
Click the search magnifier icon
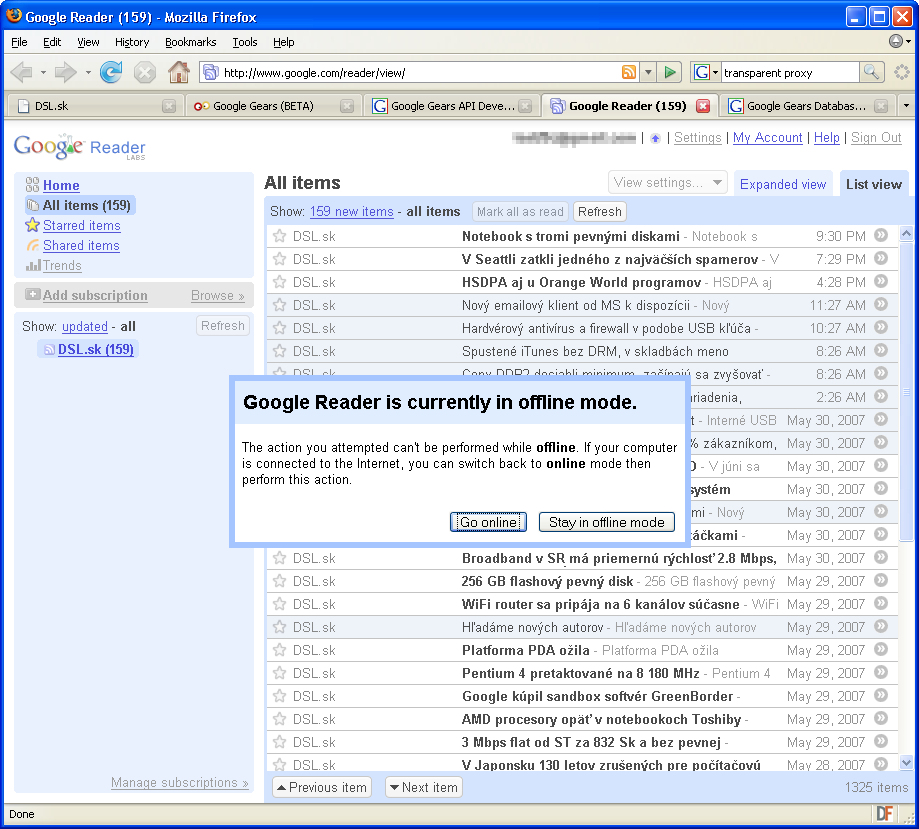[x=872, y=72]
